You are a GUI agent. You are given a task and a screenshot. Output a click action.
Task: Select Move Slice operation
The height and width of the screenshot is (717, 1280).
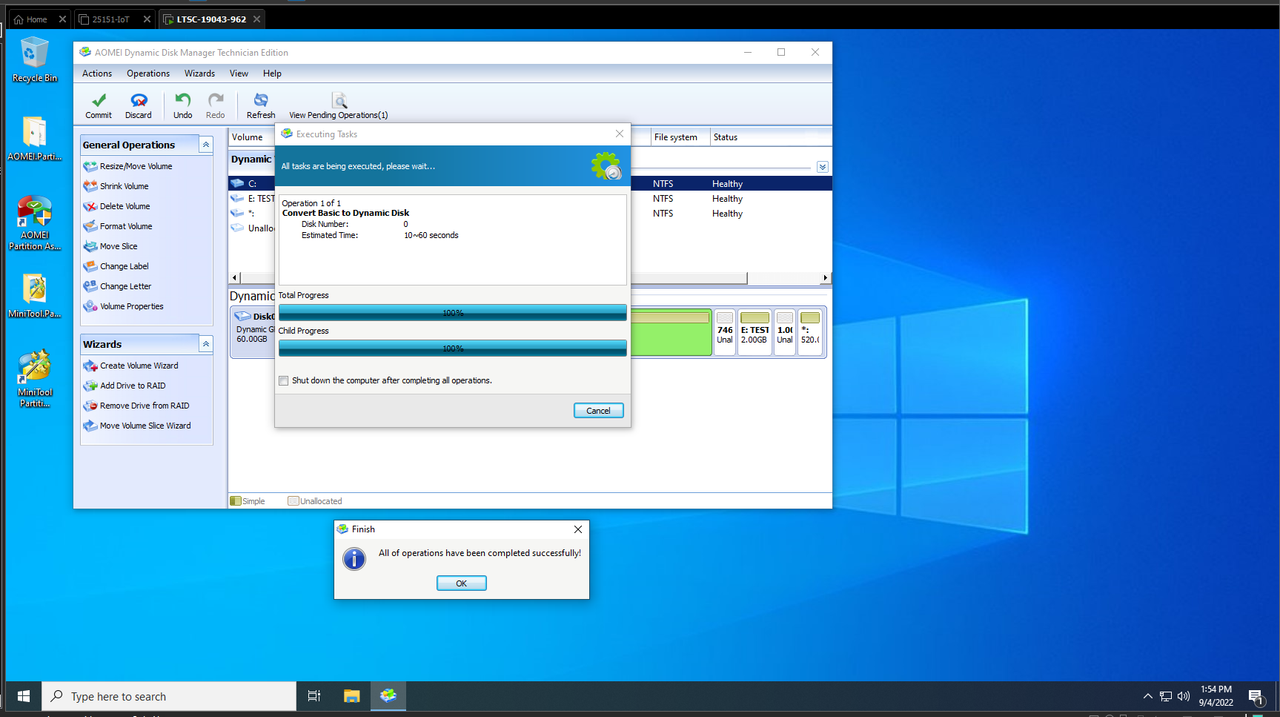click(111, 246)
